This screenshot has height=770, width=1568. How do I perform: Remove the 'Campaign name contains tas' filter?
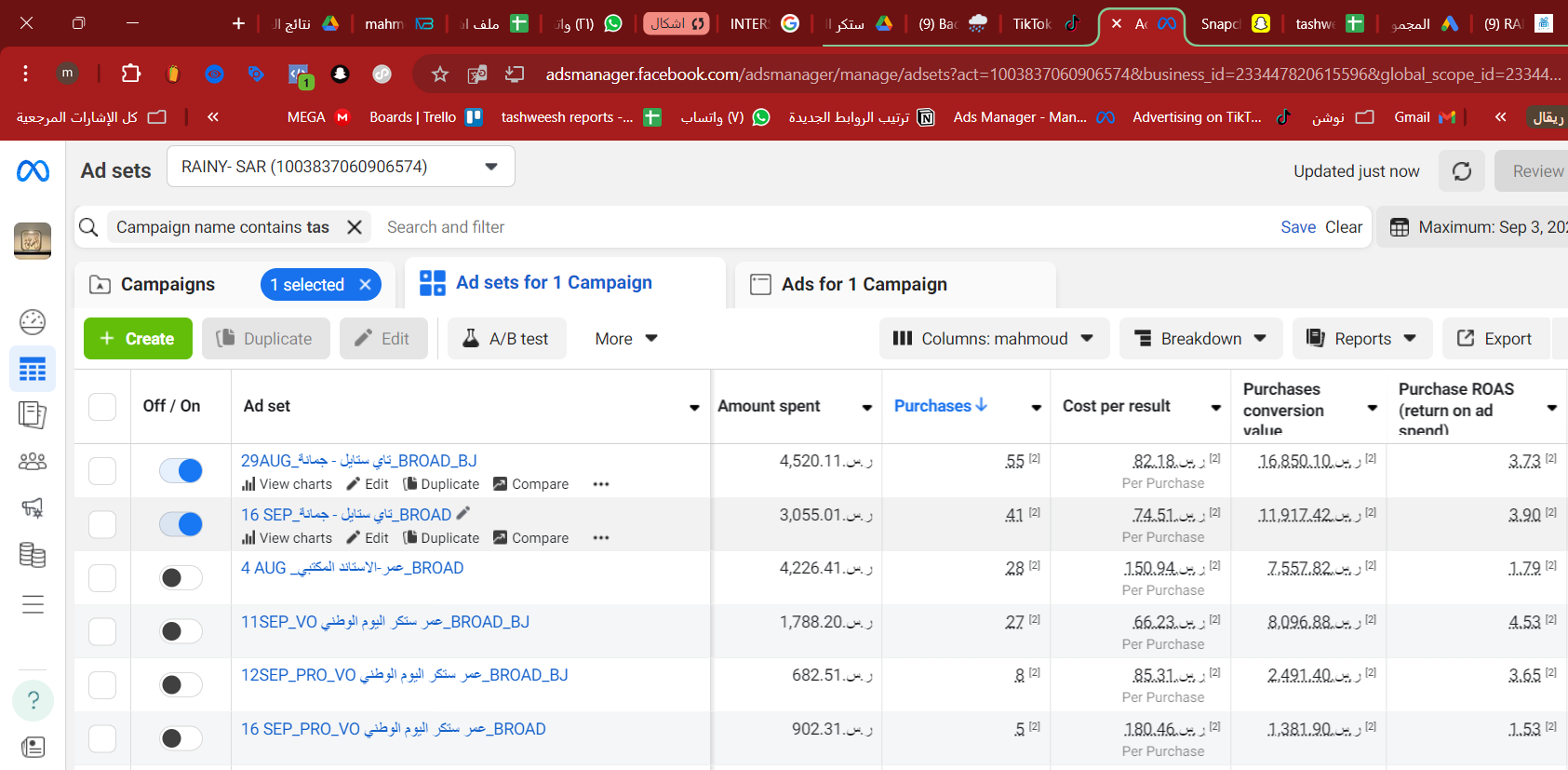click(x=355, y=227)
